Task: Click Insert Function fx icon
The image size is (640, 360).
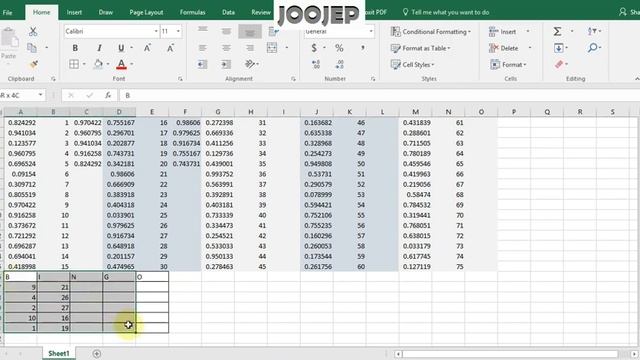Action: tap(108, 95)
